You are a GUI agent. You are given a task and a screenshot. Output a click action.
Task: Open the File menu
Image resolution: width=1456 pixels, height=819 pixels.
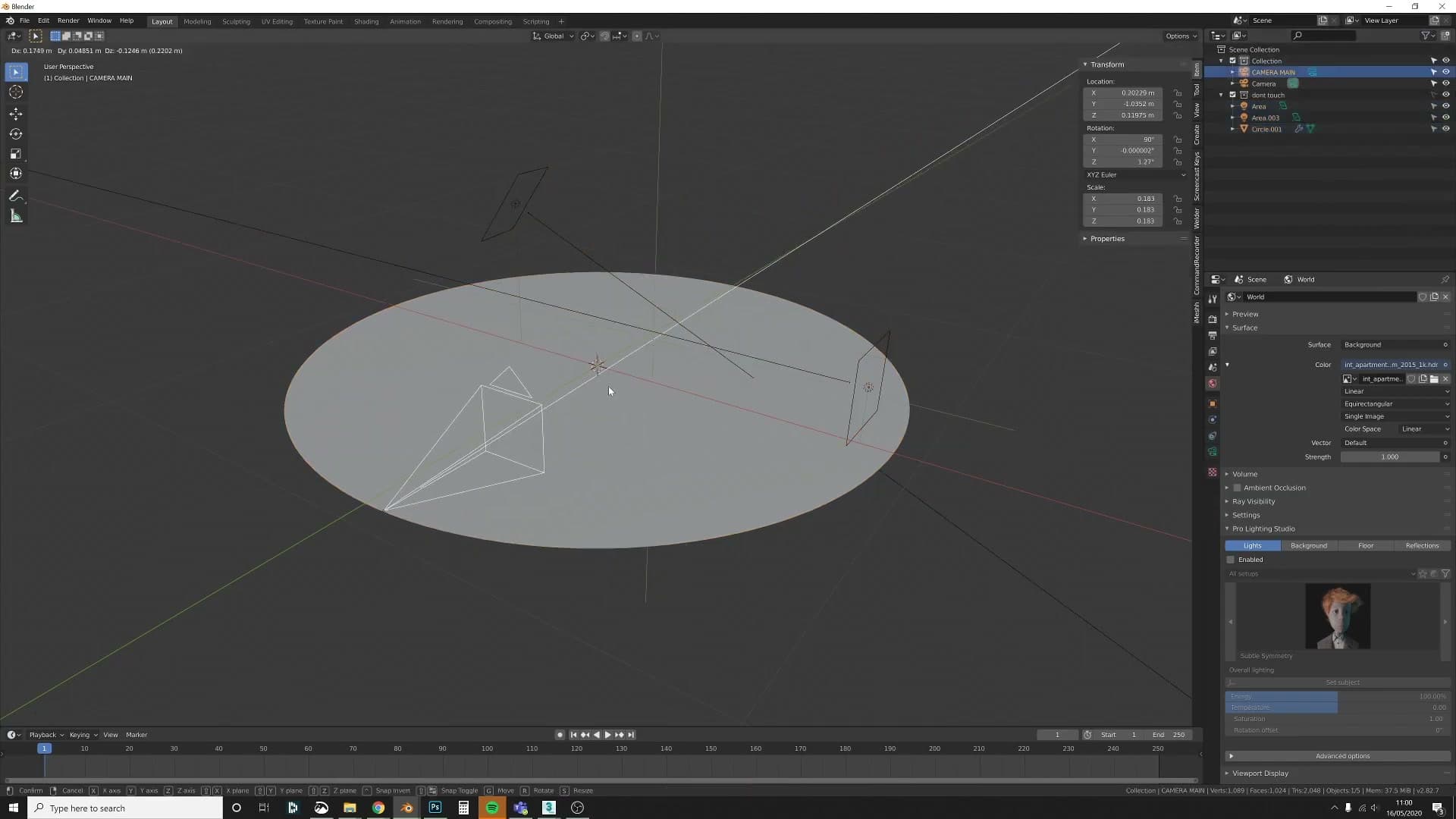[x=24, y=20]
